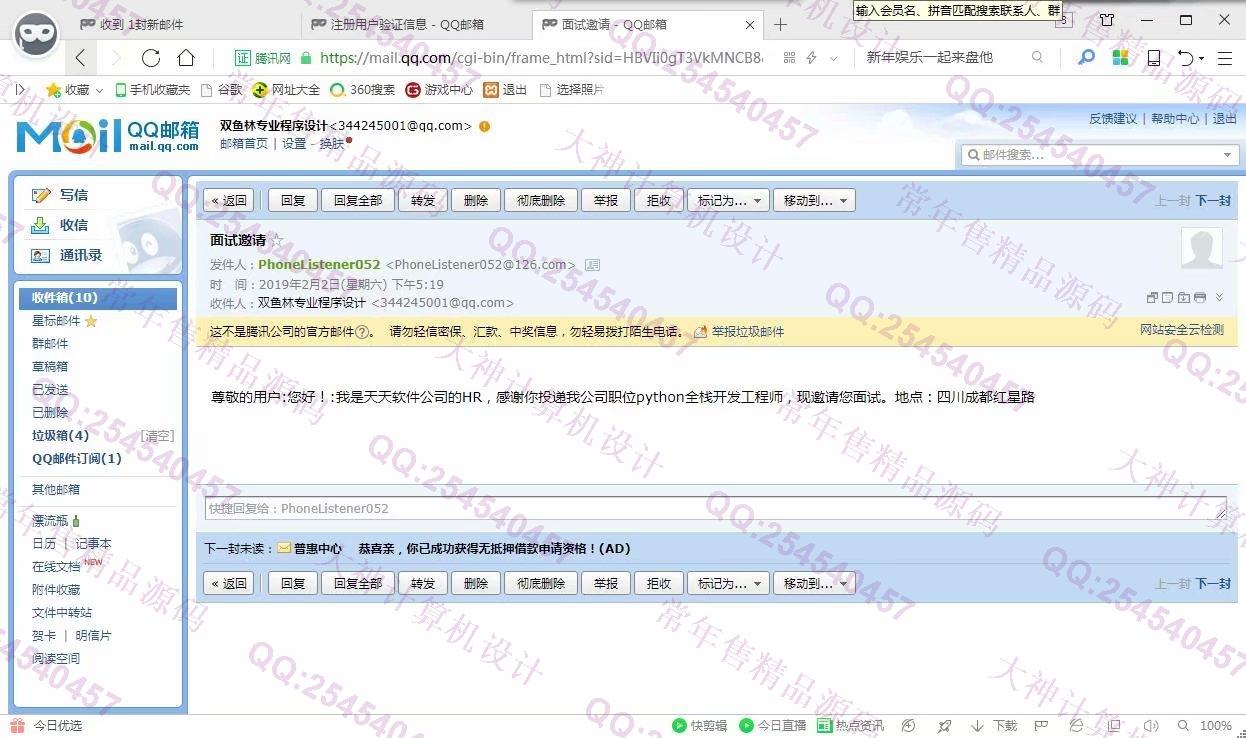Screen dimensions: 1246x738
Task: Open the 移动到... dropdown in bottom toolbar
Action: tap(814, 583)
